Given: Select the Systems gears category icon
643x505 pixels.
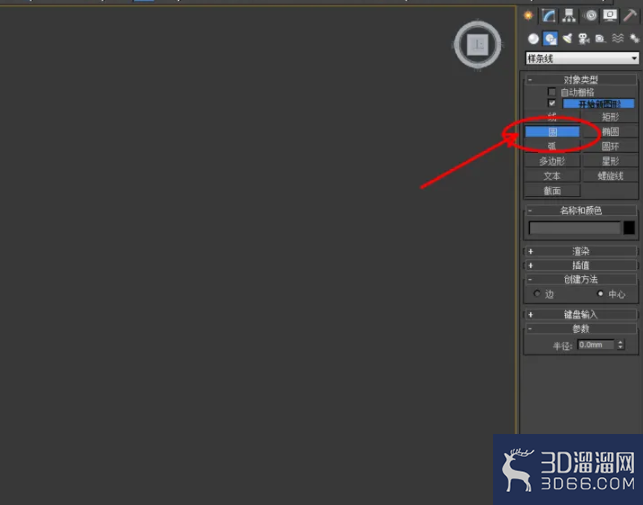Looking at the screenshot, I should [634, 39].
